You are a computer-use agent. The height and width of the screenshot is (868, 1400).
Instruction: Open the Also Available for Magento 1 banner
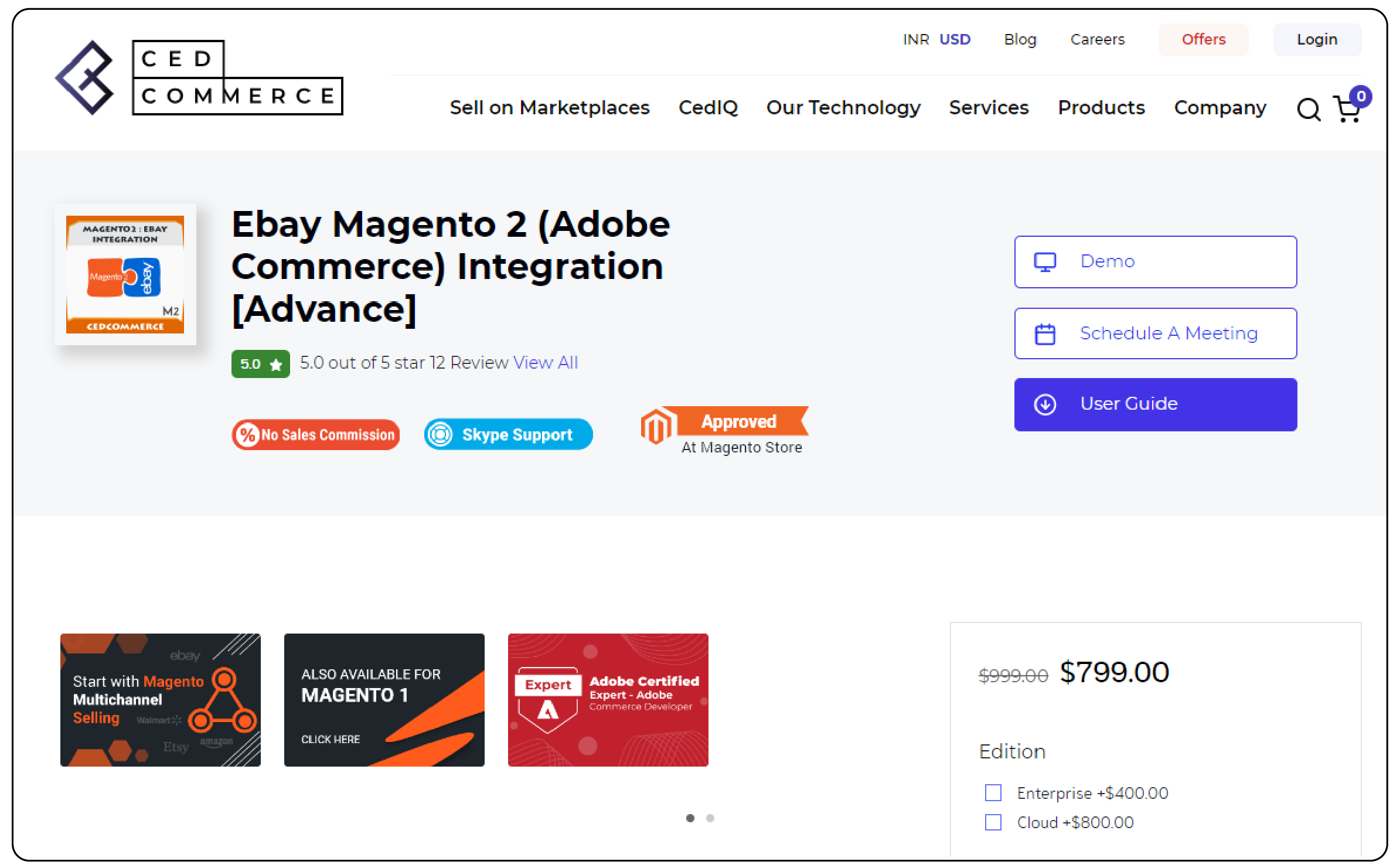coord(384,700)
